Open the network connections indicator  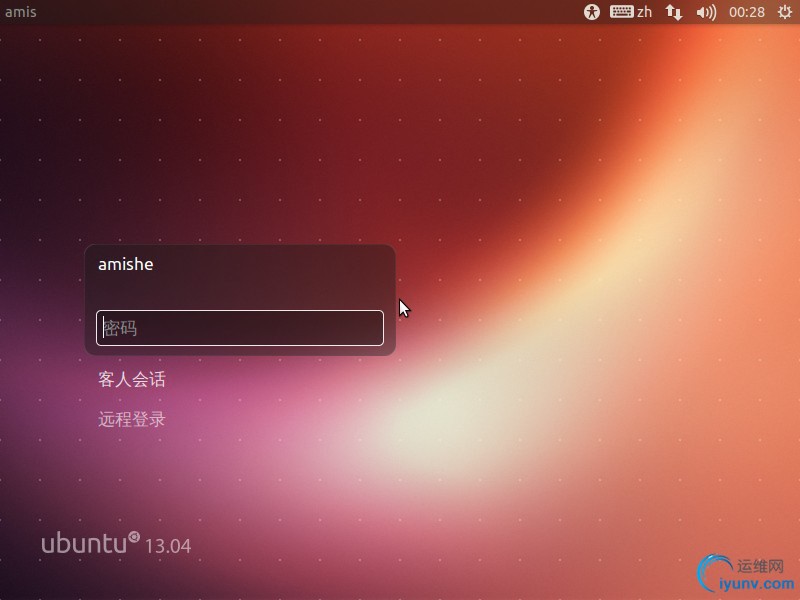point(674,12)
